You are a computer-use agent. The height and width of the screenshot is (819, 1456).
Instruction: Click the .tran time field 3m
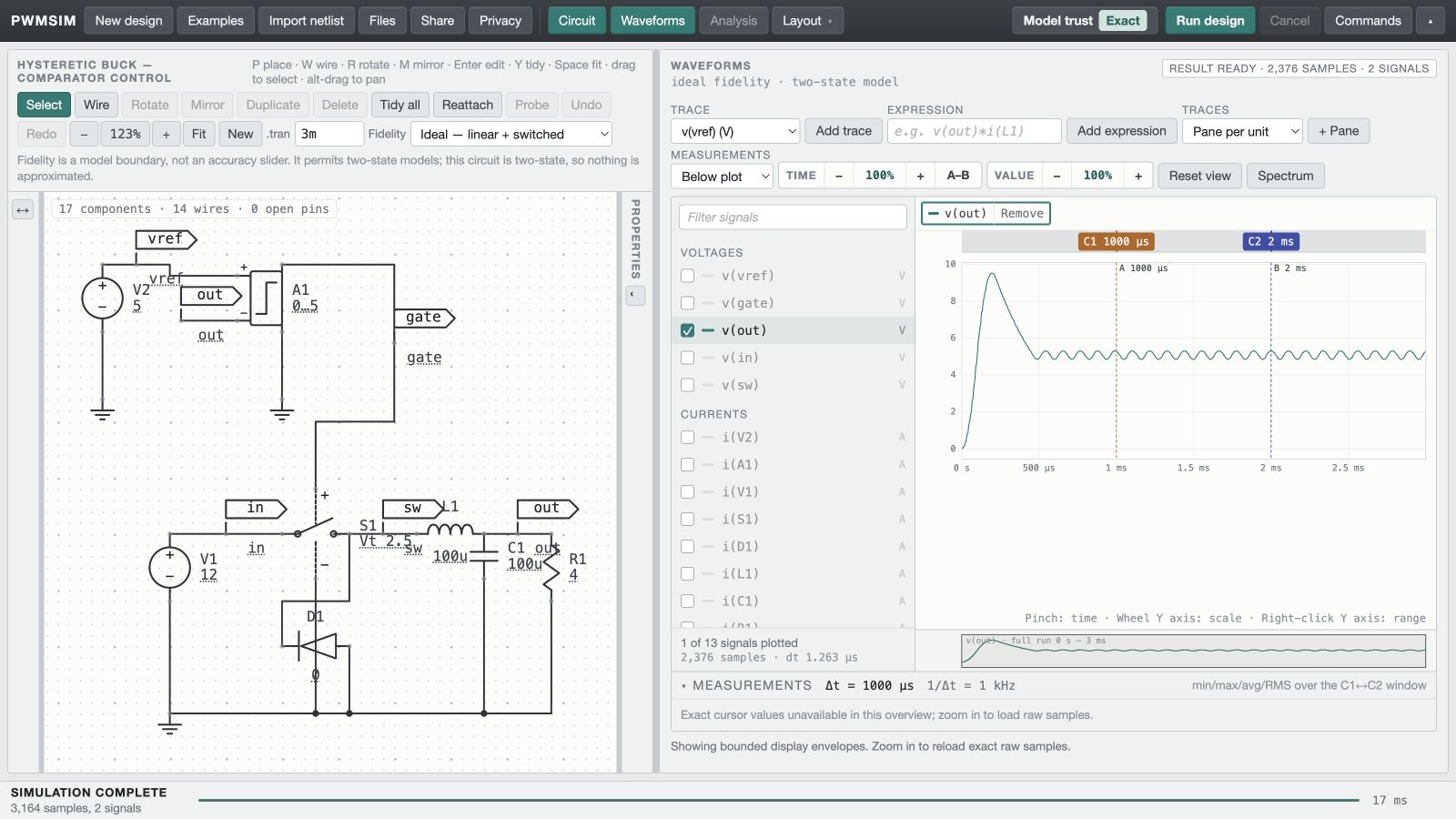pyautogui.click(x=329, y=134)
